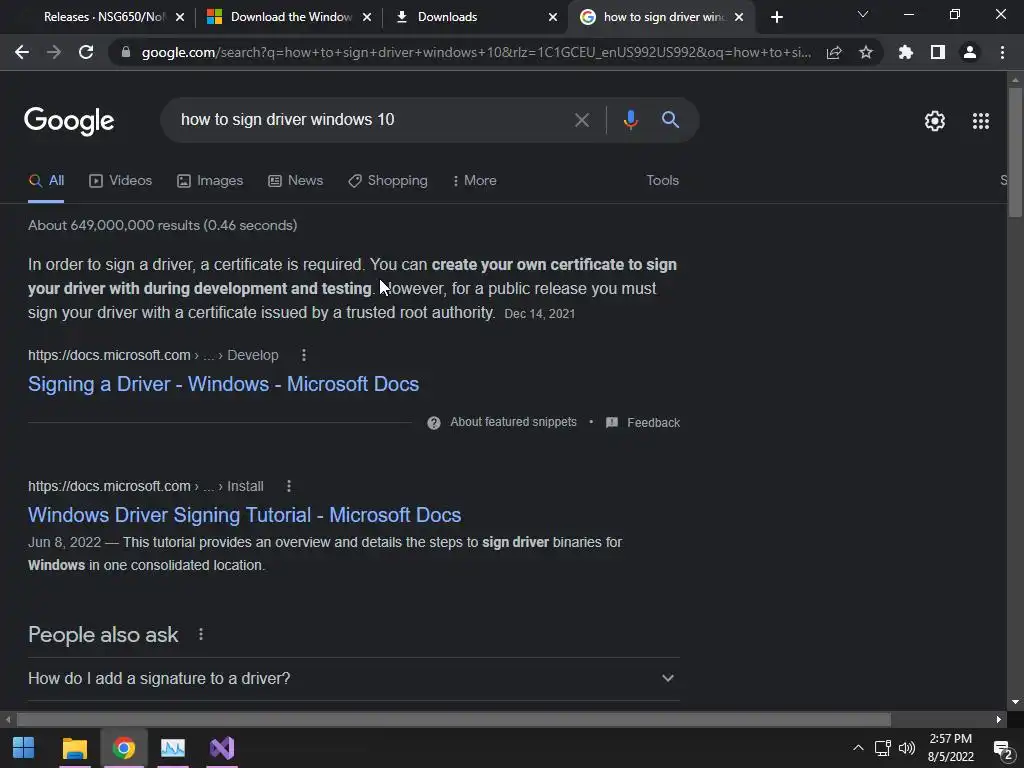Click scroll right arrow on horizontal scrollbar

tap(999, 720)
